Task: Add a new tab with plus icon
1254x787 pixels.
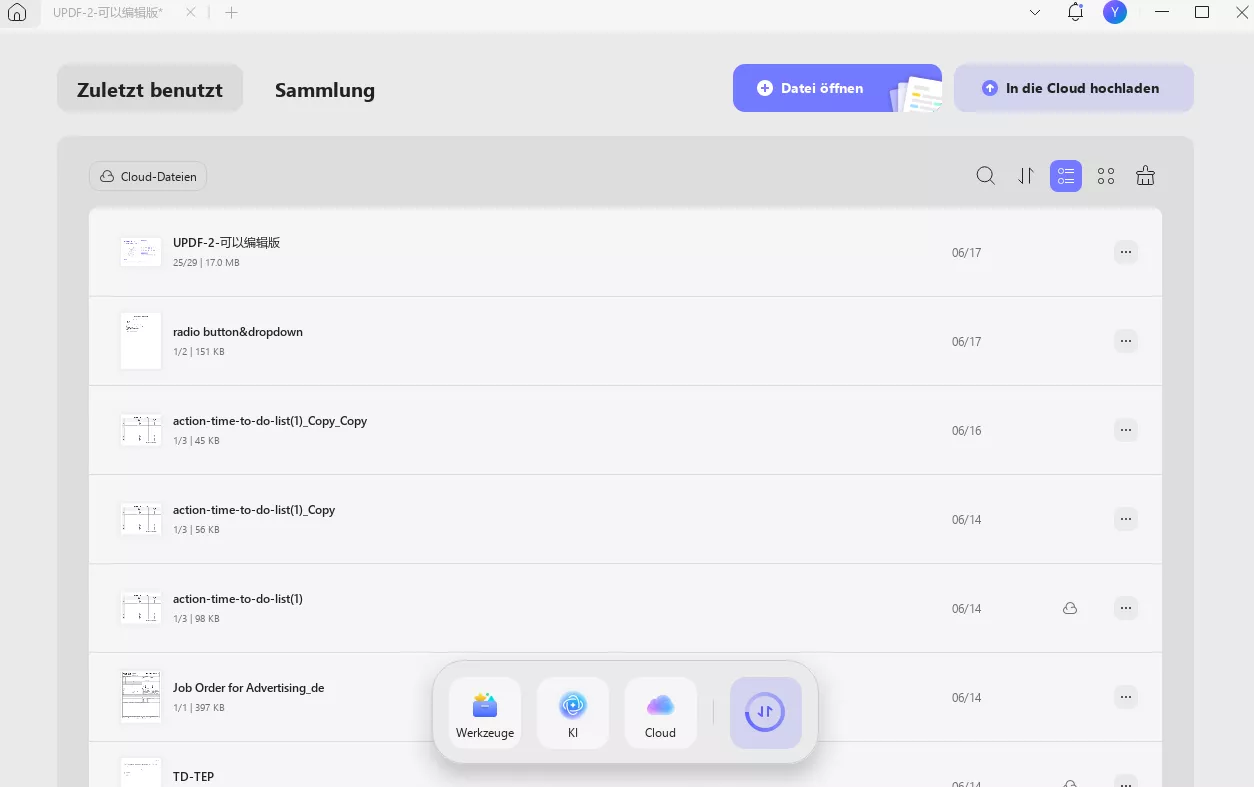Action: pos(231,13)
